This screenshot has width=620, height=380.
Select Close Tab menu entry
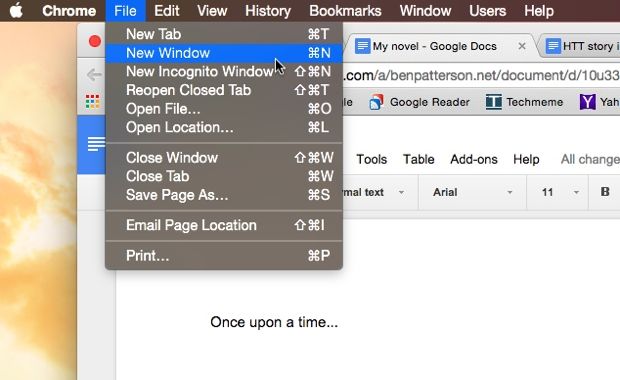(x=224, y=176)
